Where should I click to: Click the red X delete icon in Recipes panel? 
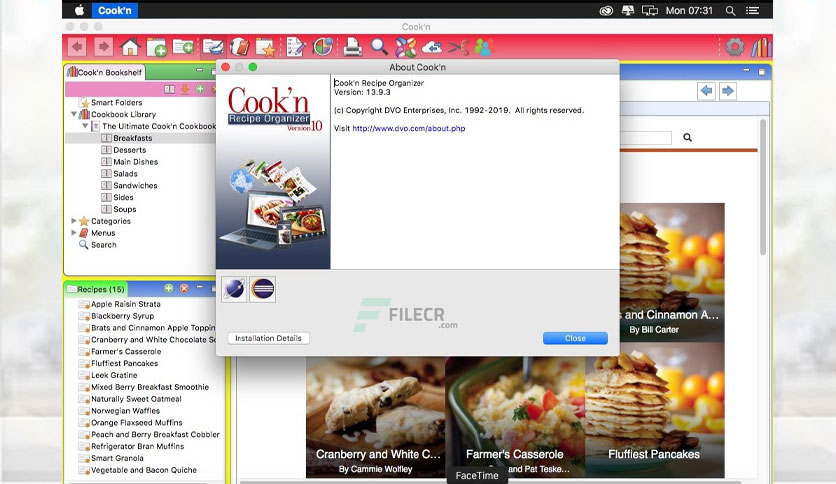[184, 288]
